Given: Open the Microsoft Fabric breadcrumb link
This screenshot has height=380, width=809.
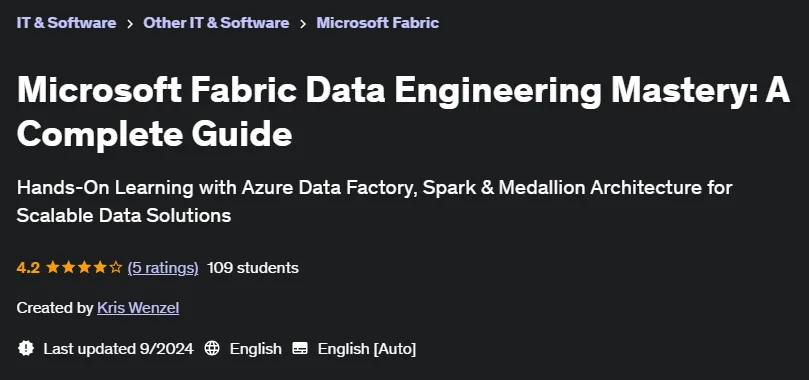Looking at the screenshot, I should [x=378, y=23].
